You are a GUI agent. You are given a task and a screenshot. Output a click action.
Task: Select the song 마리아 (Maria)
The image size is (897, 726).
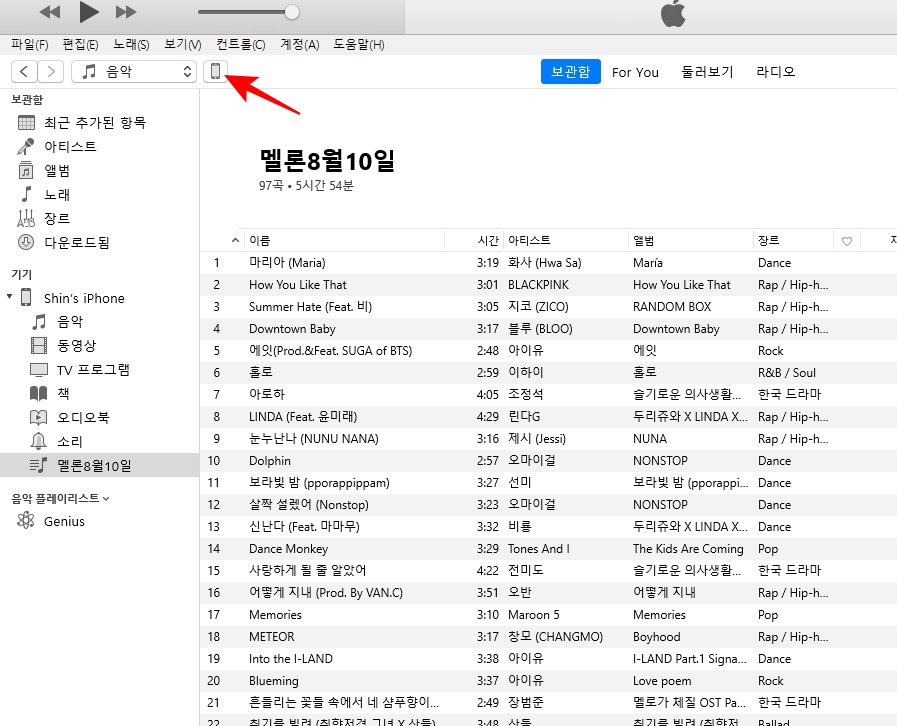[287, 263]
